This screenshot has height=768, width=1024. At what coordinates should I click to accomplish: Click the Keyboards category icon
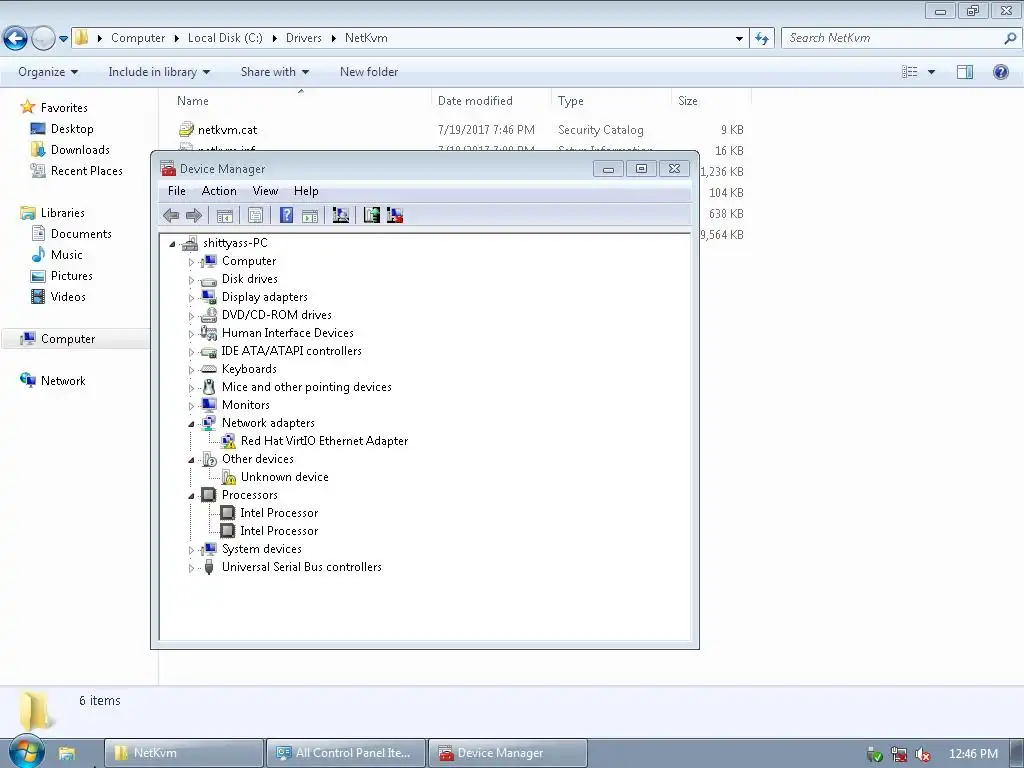tap(209, 369)
